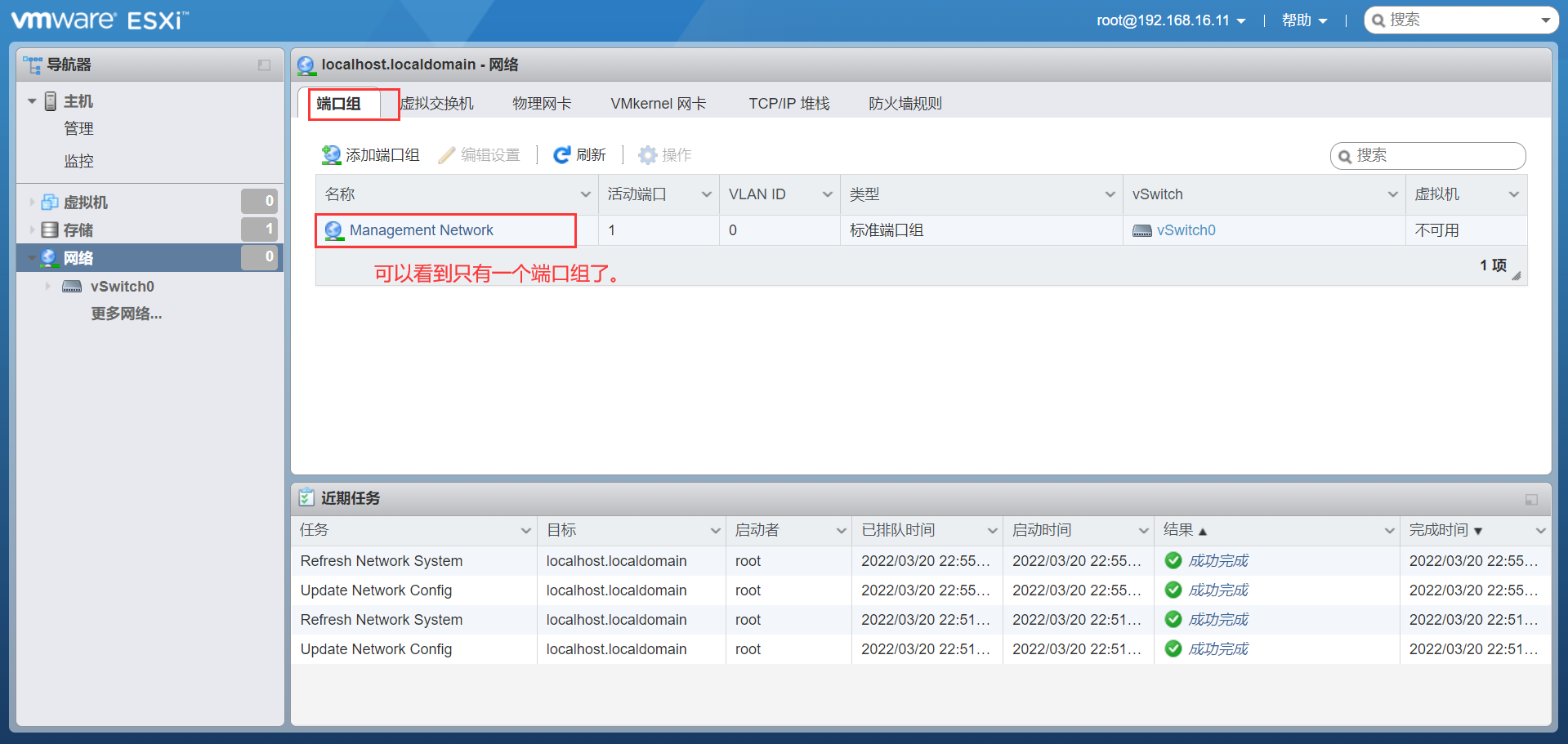The image size is (1568, 744).
Task: Click the Refresh icon on the toolbar
Action: pos(562,154)
